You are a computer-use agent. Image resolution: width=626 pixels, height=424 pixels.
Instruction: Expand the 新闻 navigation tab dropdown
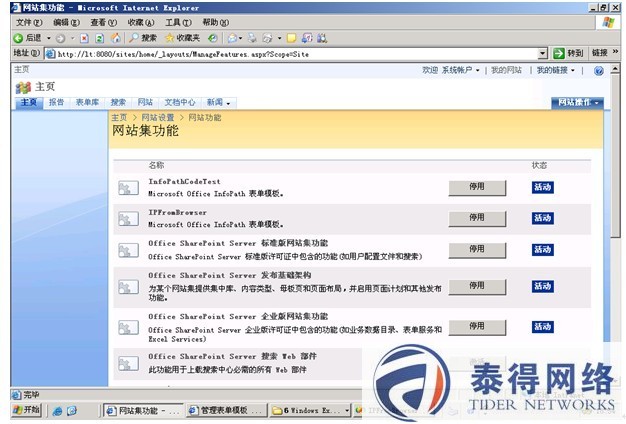pyautogui.click(x=228, y=103)
